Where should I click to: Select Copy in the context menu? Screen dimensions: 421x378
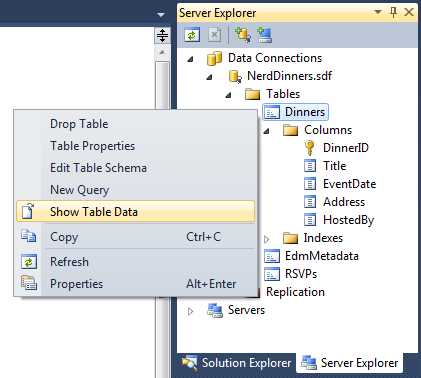(136, 237)
